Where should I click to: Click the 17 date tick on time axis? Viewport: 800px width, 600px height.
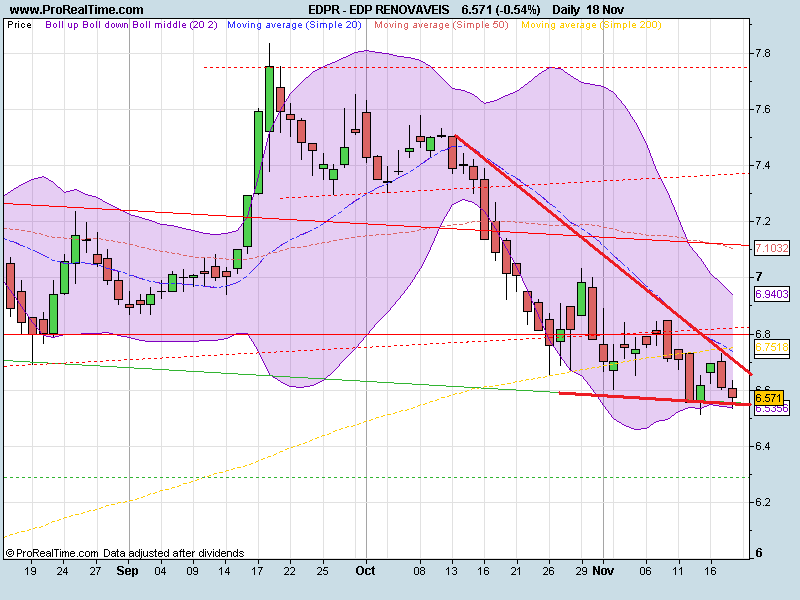257,570
